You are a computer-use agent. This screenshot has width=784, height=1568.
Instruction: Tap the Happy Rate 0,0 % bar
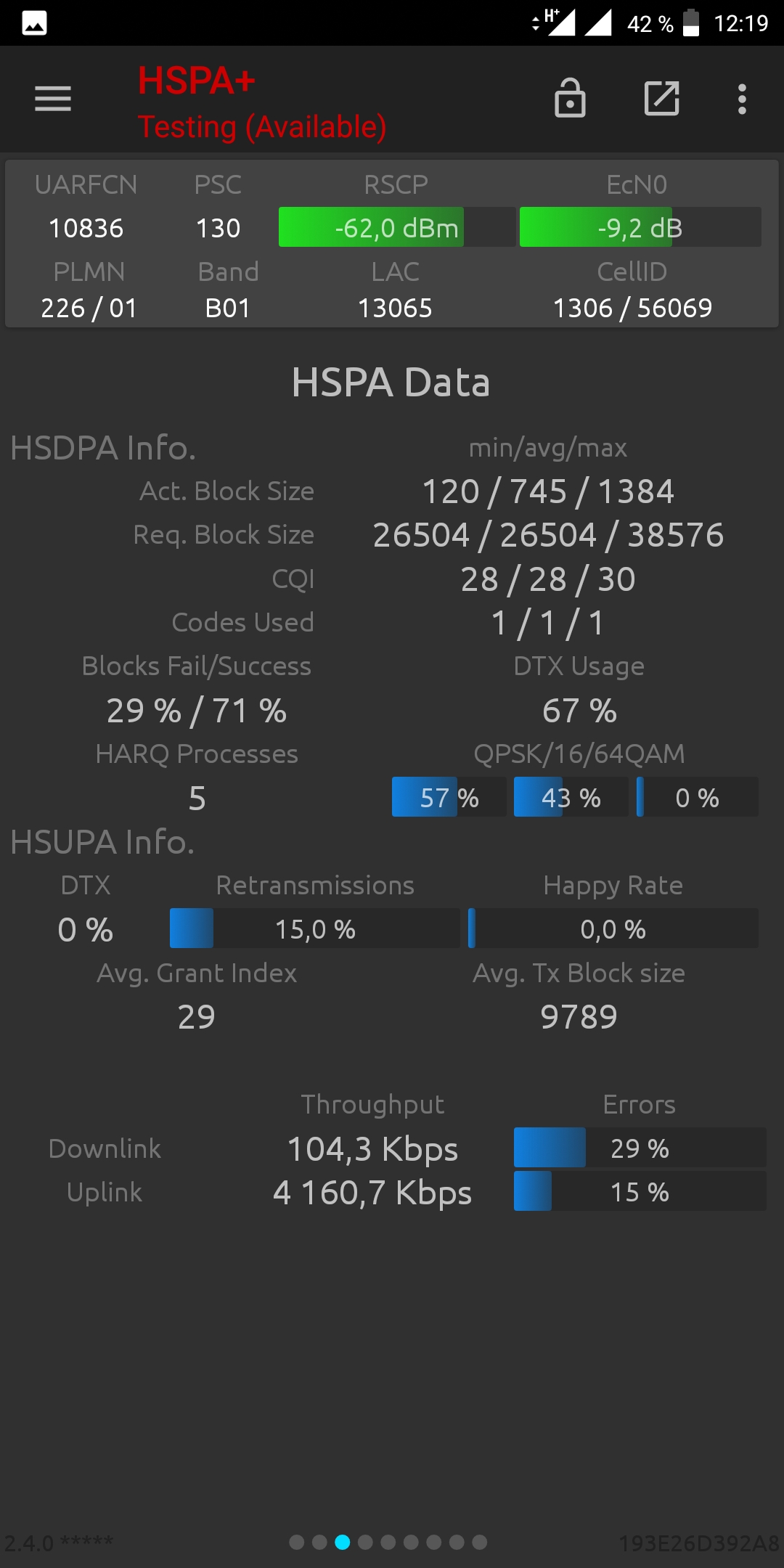[613, 928]
